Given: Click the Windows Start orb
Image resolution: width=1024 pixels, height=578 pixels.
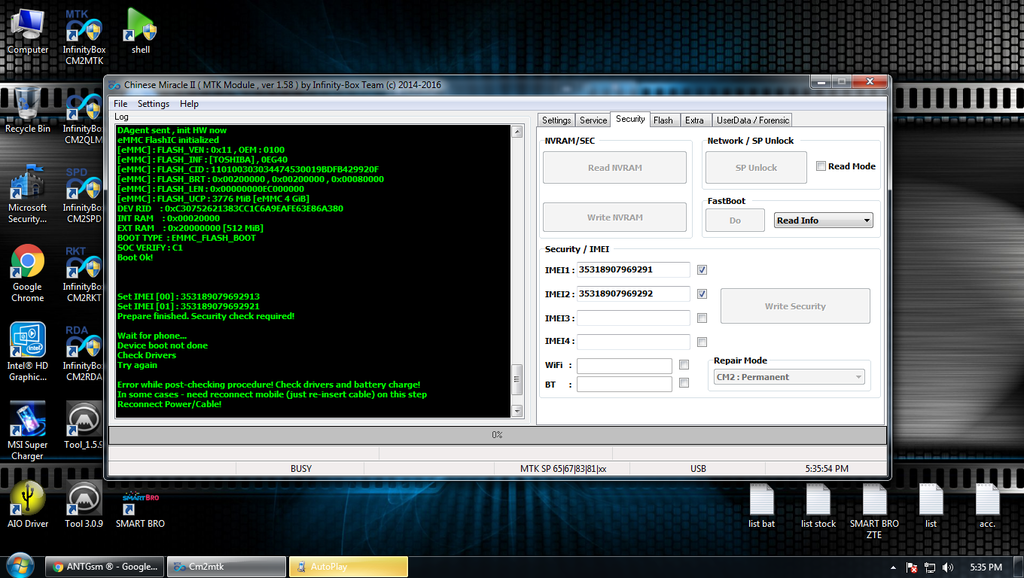Looking at the screenshot, I should (x=20, y=566).
